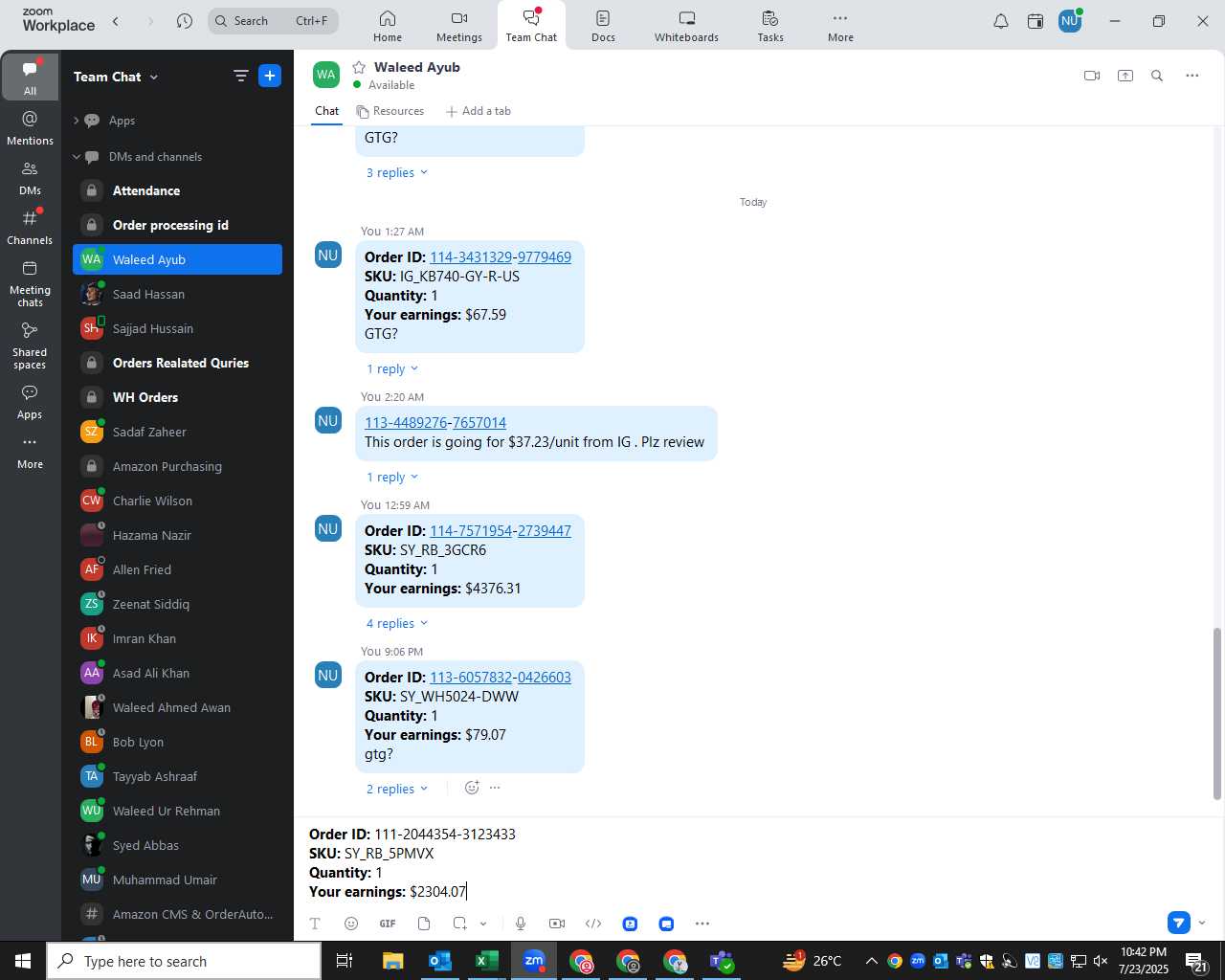Expand screenshot options dropdown
This screenshot has height=980, width=1225.
tap(483, 924)
